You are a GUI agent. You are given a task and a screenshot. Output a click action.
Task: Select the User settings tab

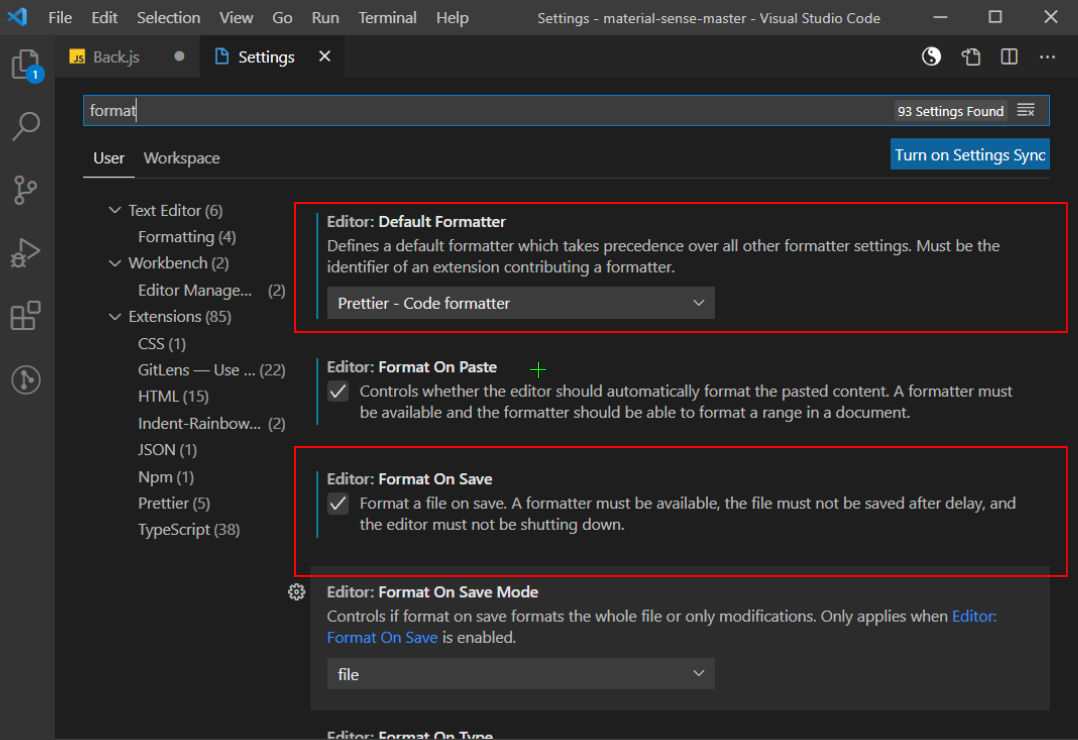pyautogui.click(x=109, y=158)
